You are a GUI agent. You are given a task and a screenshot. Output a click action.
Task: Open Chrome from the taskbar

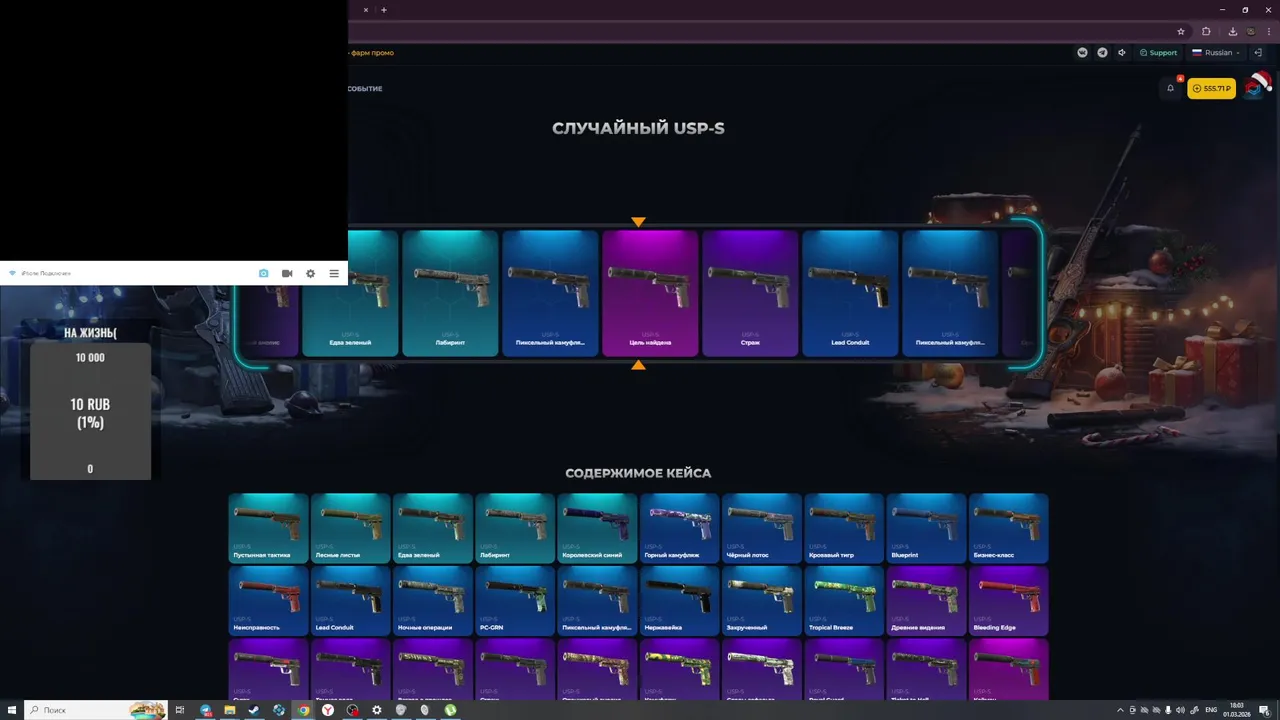pyautogui.click(x=303, y=710)
